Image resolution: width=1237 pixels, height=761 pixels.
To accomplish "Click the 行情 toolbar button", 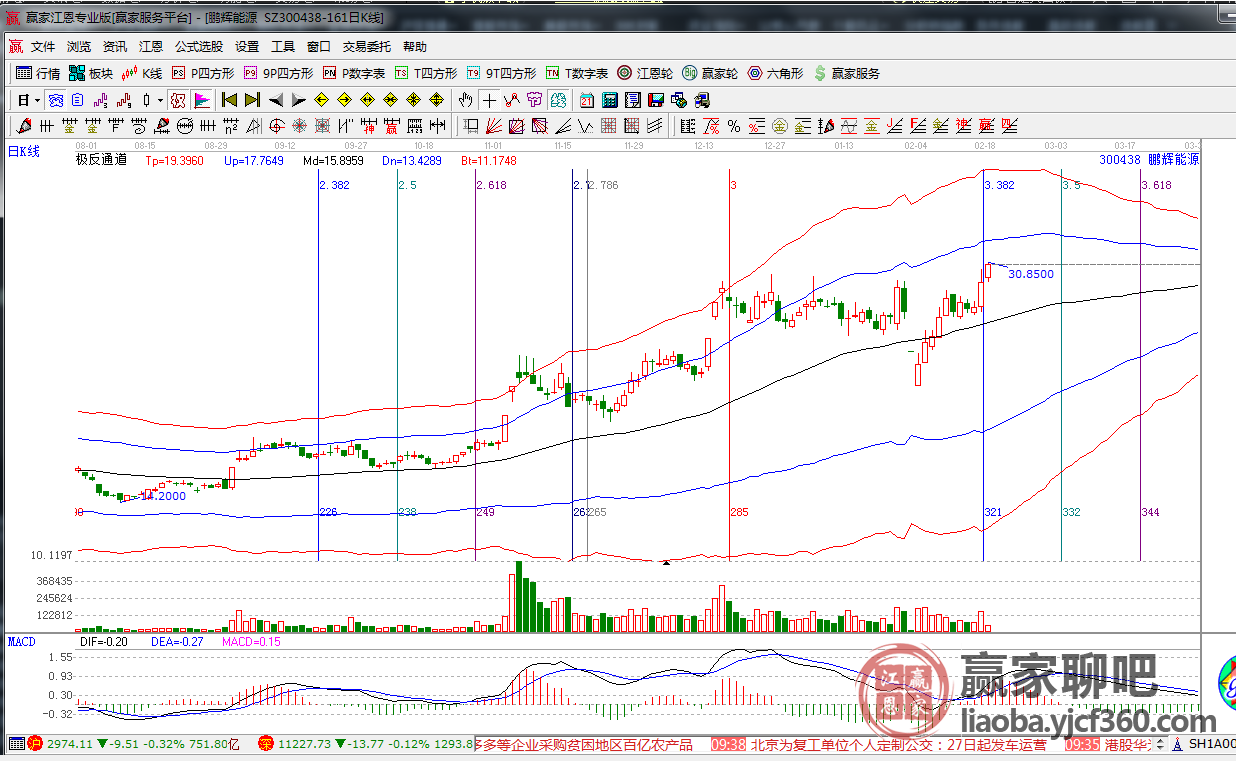I will [x=38, y=74].
